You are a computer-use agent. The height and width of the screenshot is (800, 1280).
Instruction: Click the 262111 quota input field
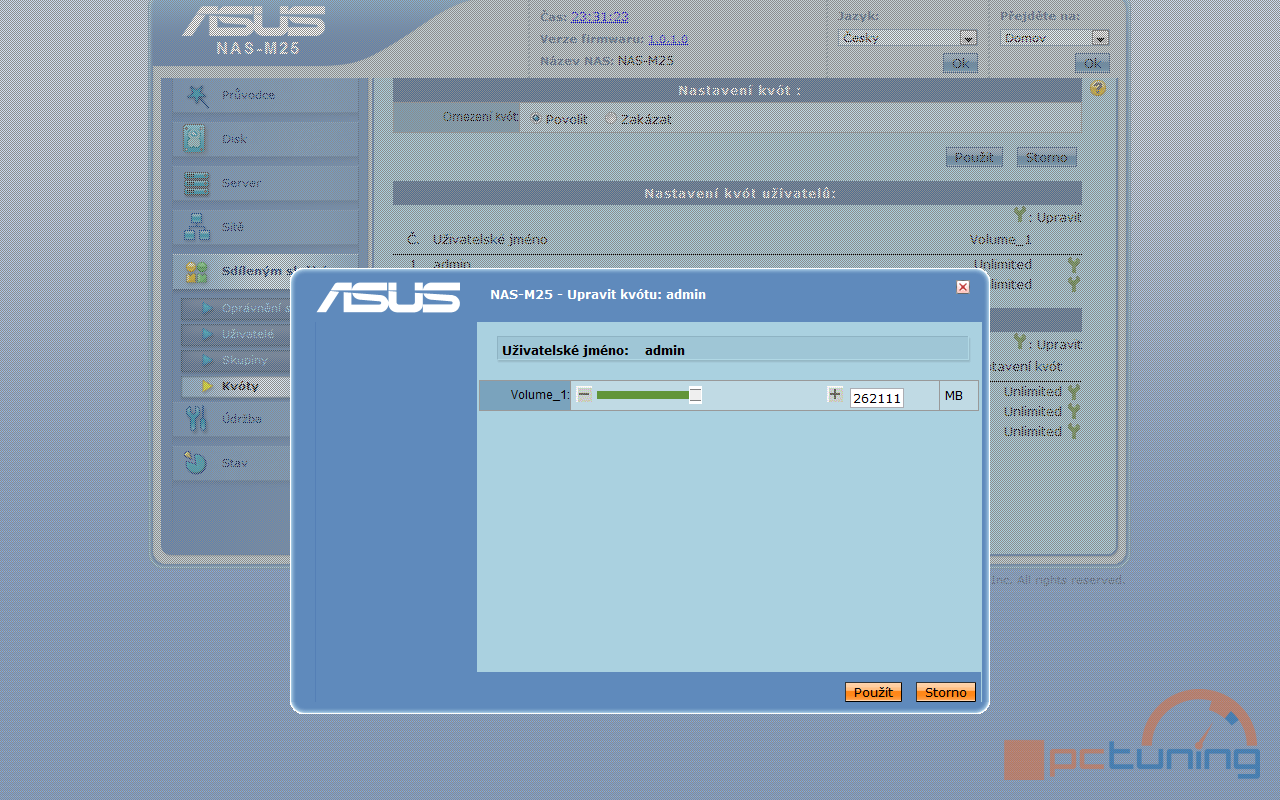click(877, 398)
